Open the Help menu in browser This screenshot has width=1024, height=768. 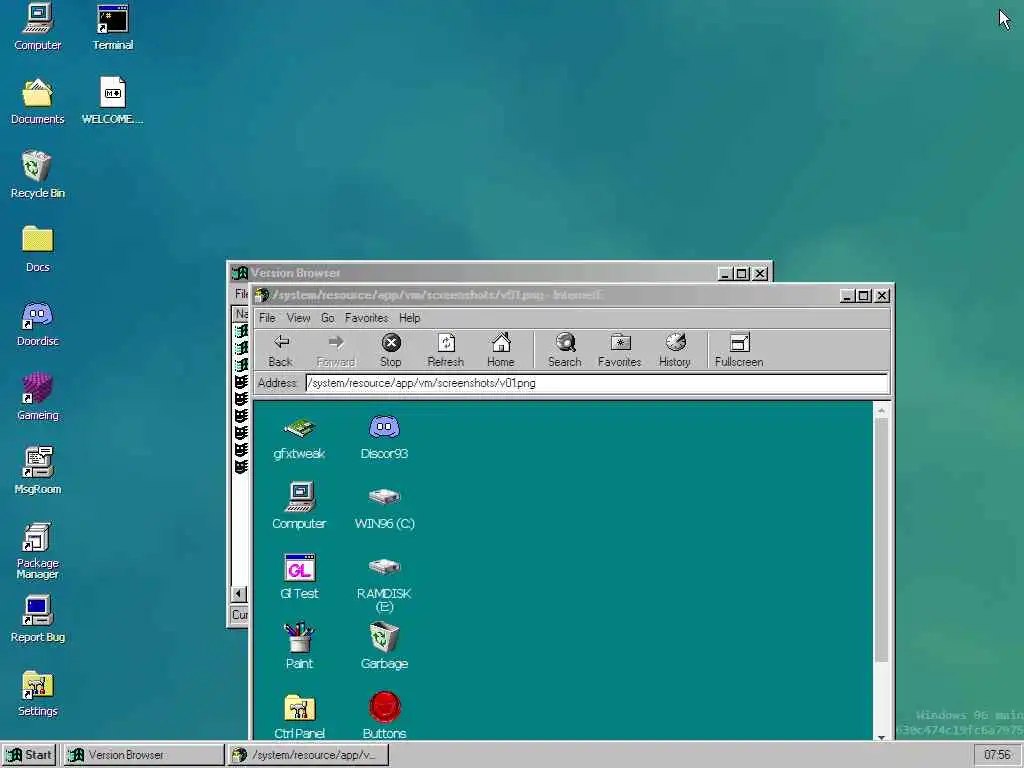point(409,318)
